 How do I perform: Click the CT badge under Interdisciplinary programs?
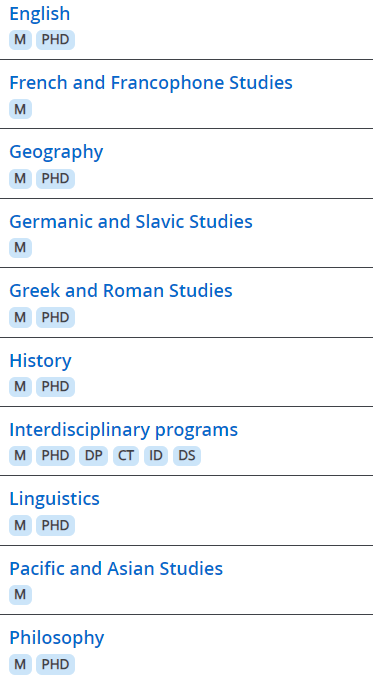click(126, 456)
